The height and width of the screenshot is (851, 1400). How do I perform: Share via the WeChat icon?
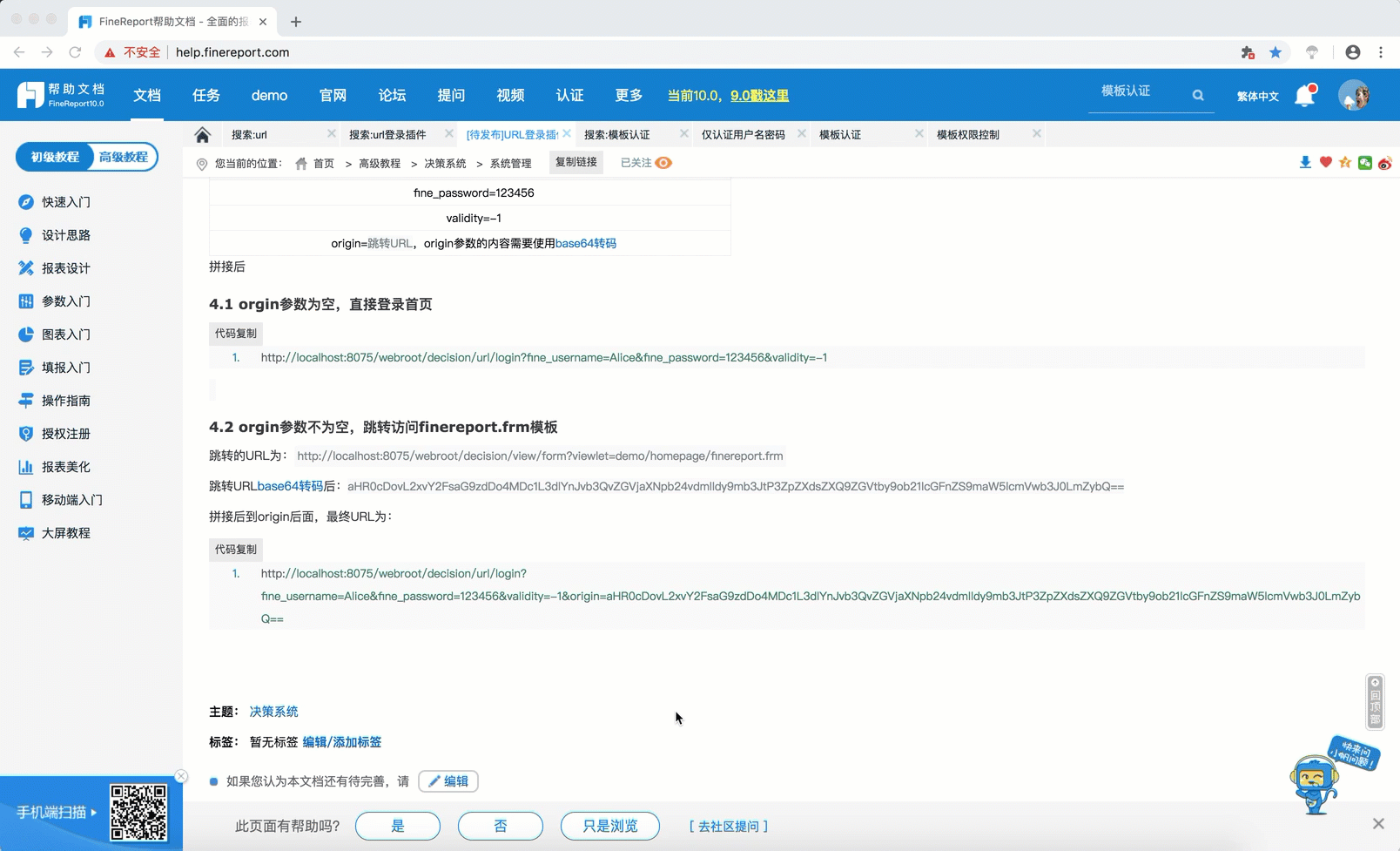point(1365,163)
